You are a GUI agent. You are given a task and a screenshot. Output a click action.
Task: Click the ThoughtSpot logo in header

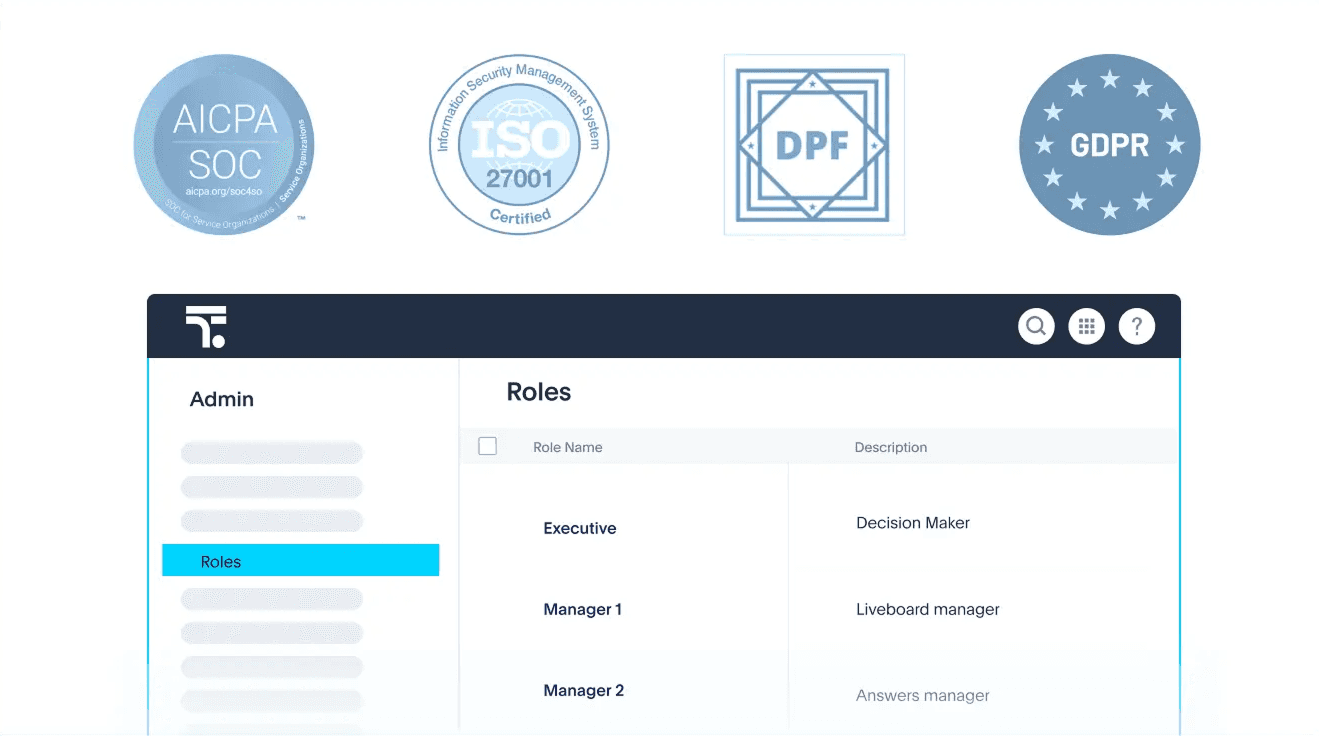pos(206,327)
